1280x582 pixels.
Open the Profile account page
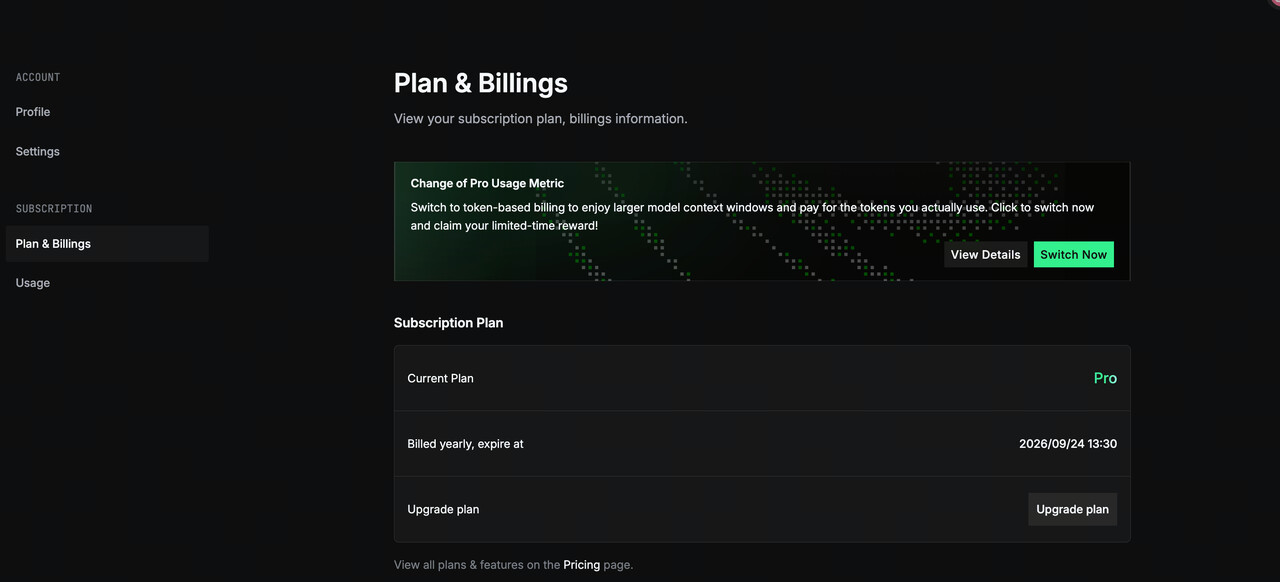pyautogui.click(x=33, y=112)
